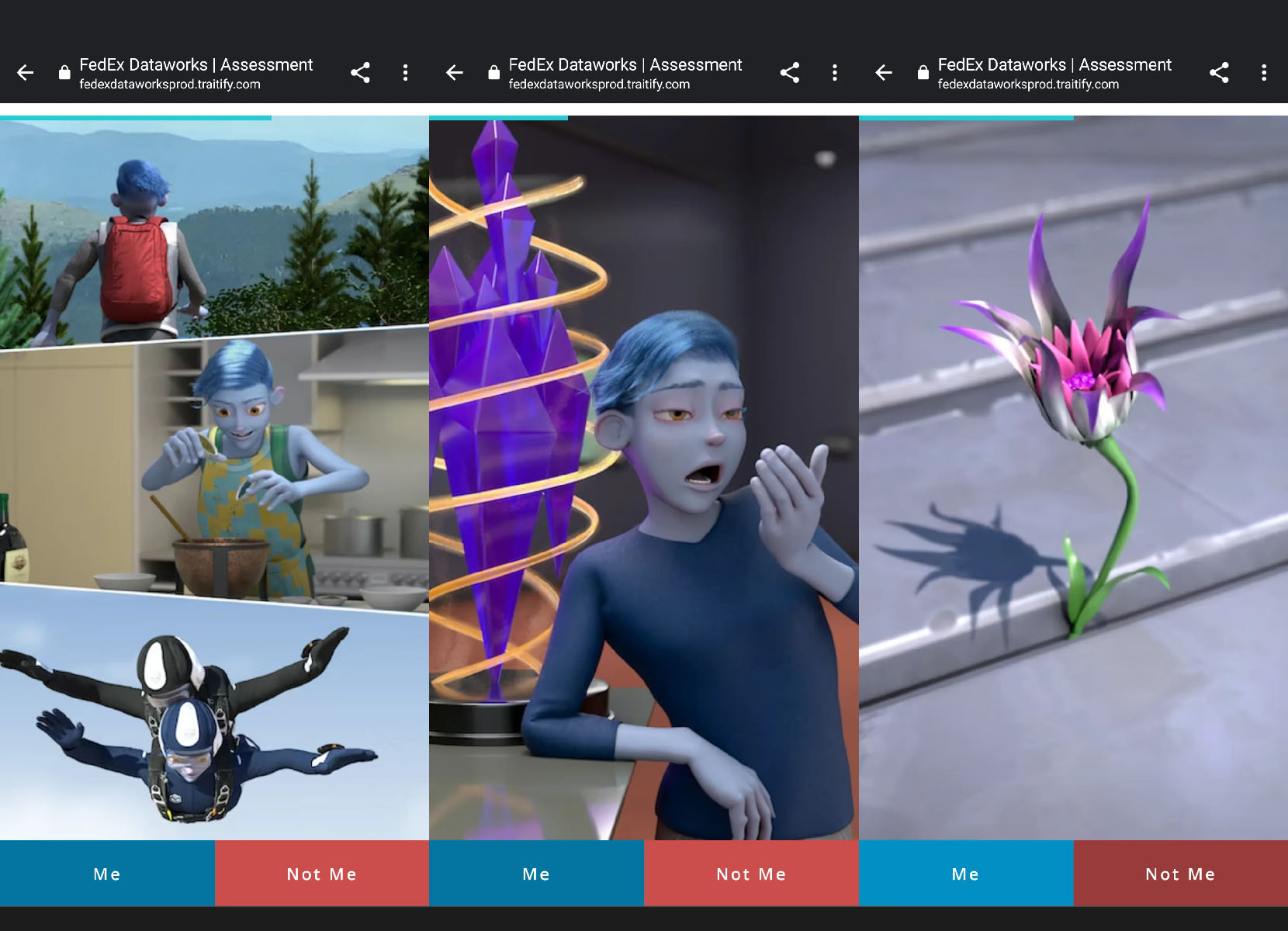Image resolution: width=1288 pixels, height=931 pixels.
Task: Choose Not Me under the flower in concrete image
Action: tap(1181, 874)
